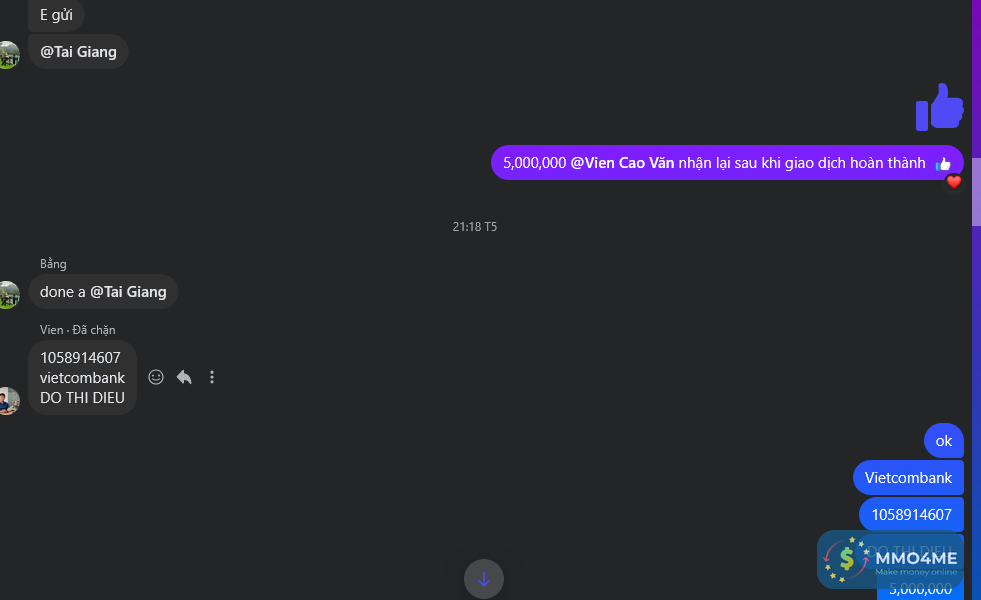The image size is (981, 600).
Task: Click the small thumbs-up in purple message
Action: point(943,164)
